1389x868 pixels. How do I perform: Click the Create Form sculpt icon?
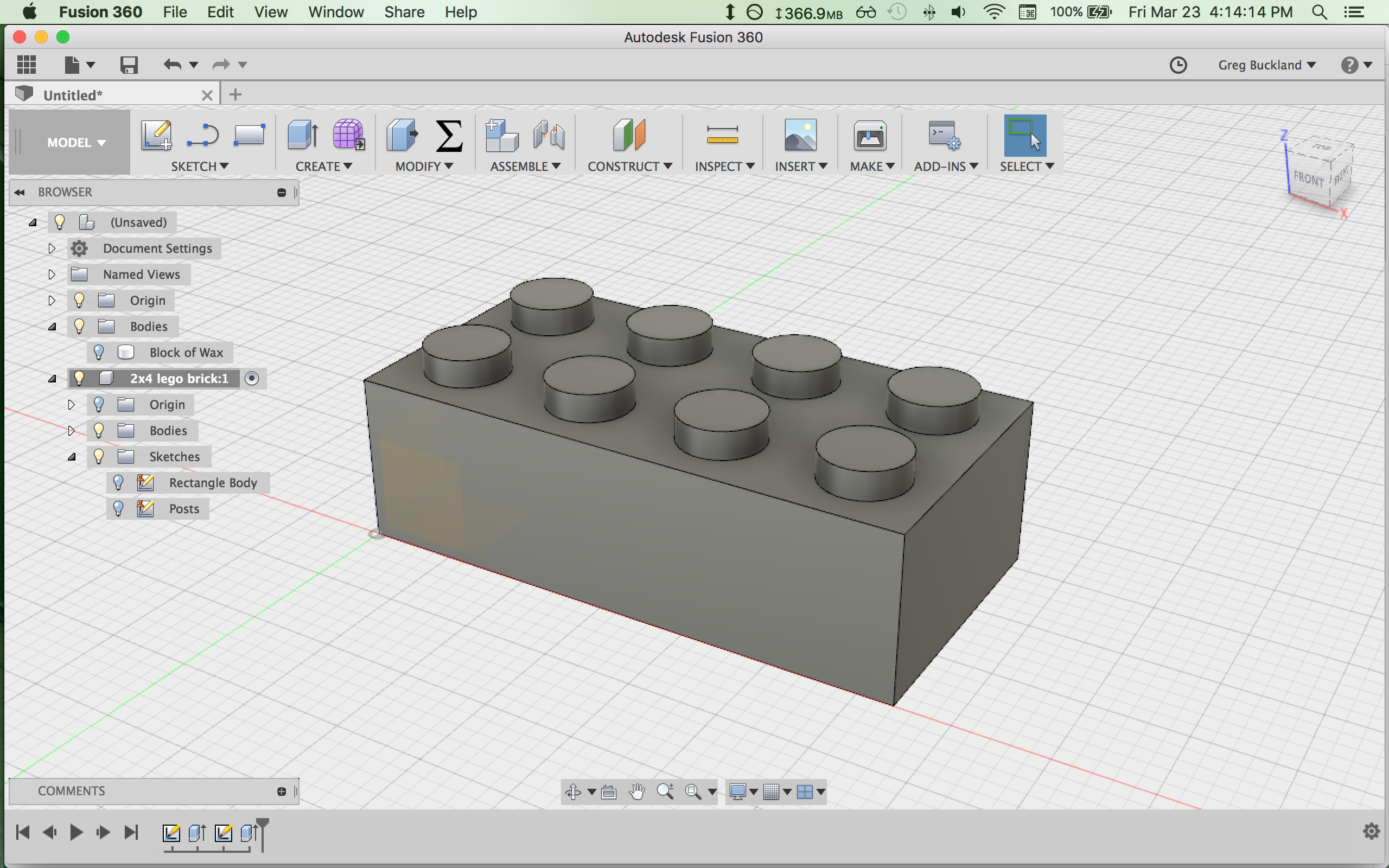pos(348,136)
